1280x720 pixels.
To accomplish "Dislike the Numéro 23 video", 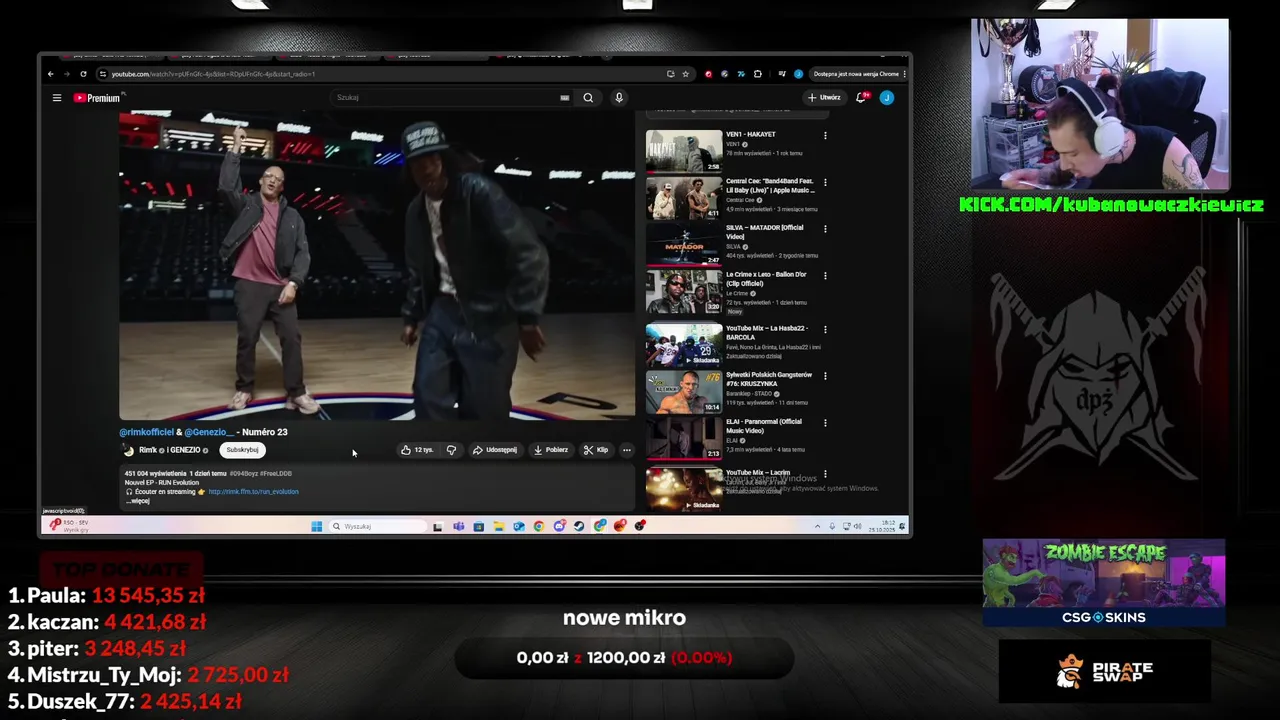I will point(451,450).
